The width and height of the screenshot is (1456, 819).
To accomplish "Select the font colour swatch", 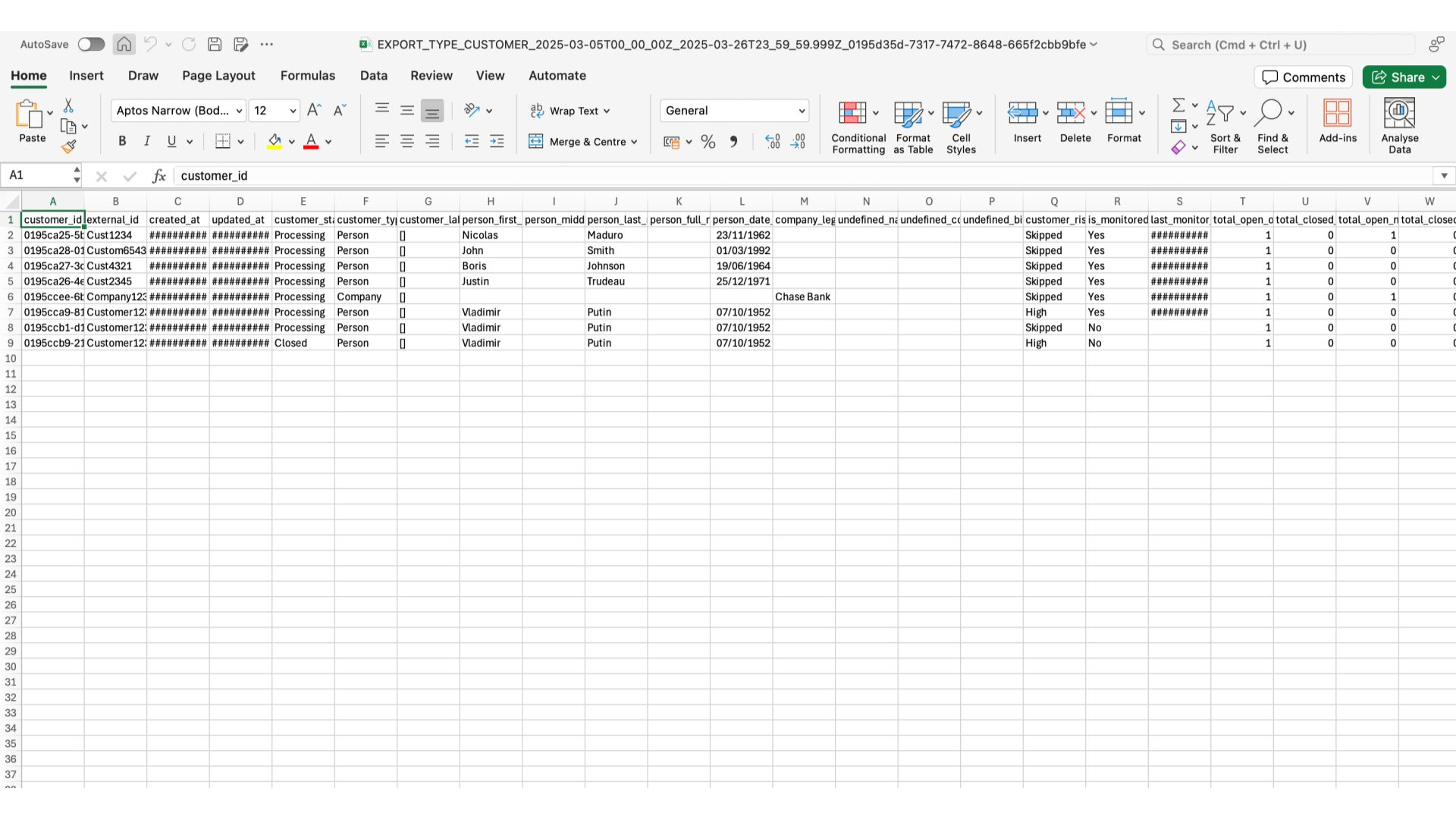I will tap(310, 141).
